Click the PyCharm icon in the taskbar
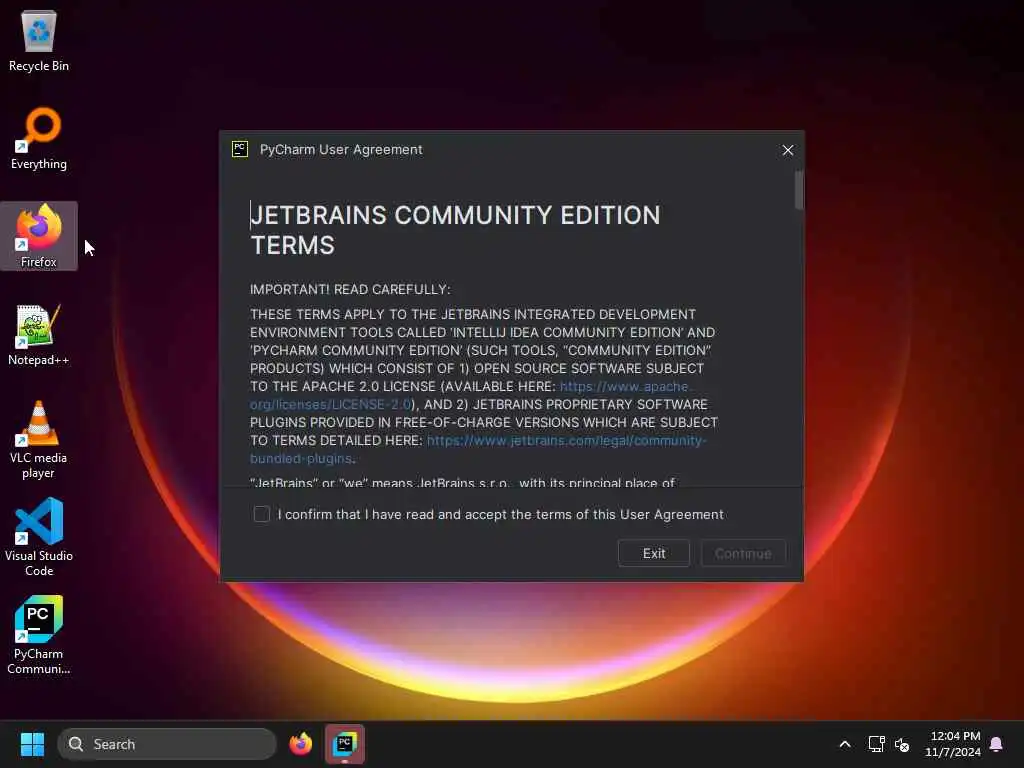Viewport: 1024px width, 768px height. click(345, 744)
